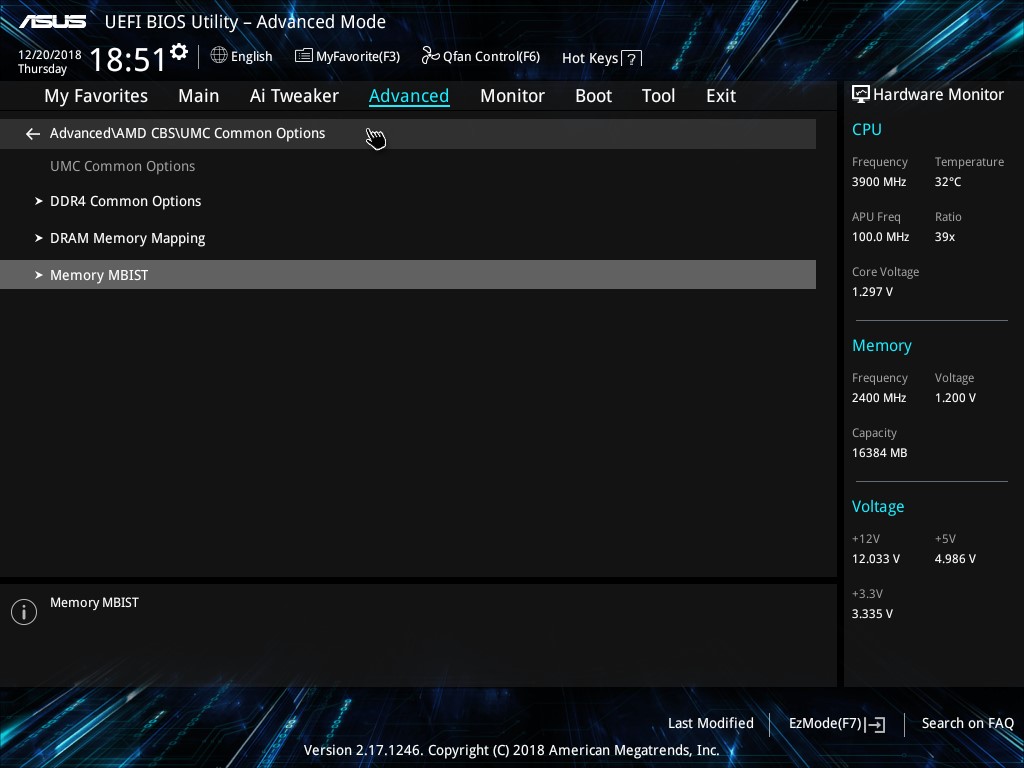Image resolution: width=1024 pixels, height=768 pixels.
Task: Go to the Ai Tweaker tab
Action: pyautogui.click(x=294, y=96)
